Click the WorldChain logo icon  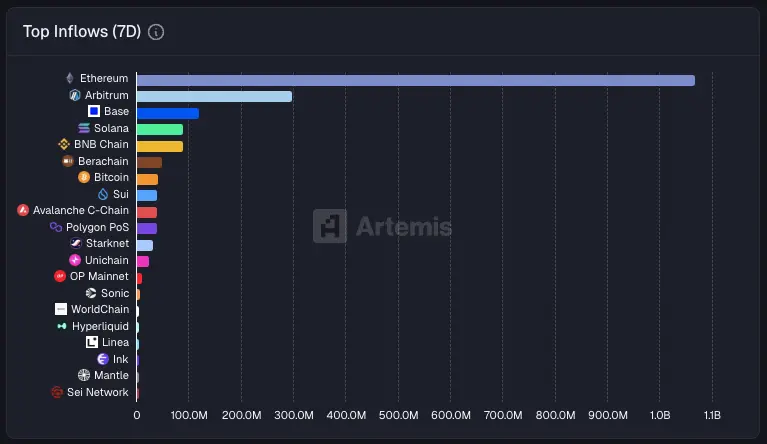tap(61, 309)
